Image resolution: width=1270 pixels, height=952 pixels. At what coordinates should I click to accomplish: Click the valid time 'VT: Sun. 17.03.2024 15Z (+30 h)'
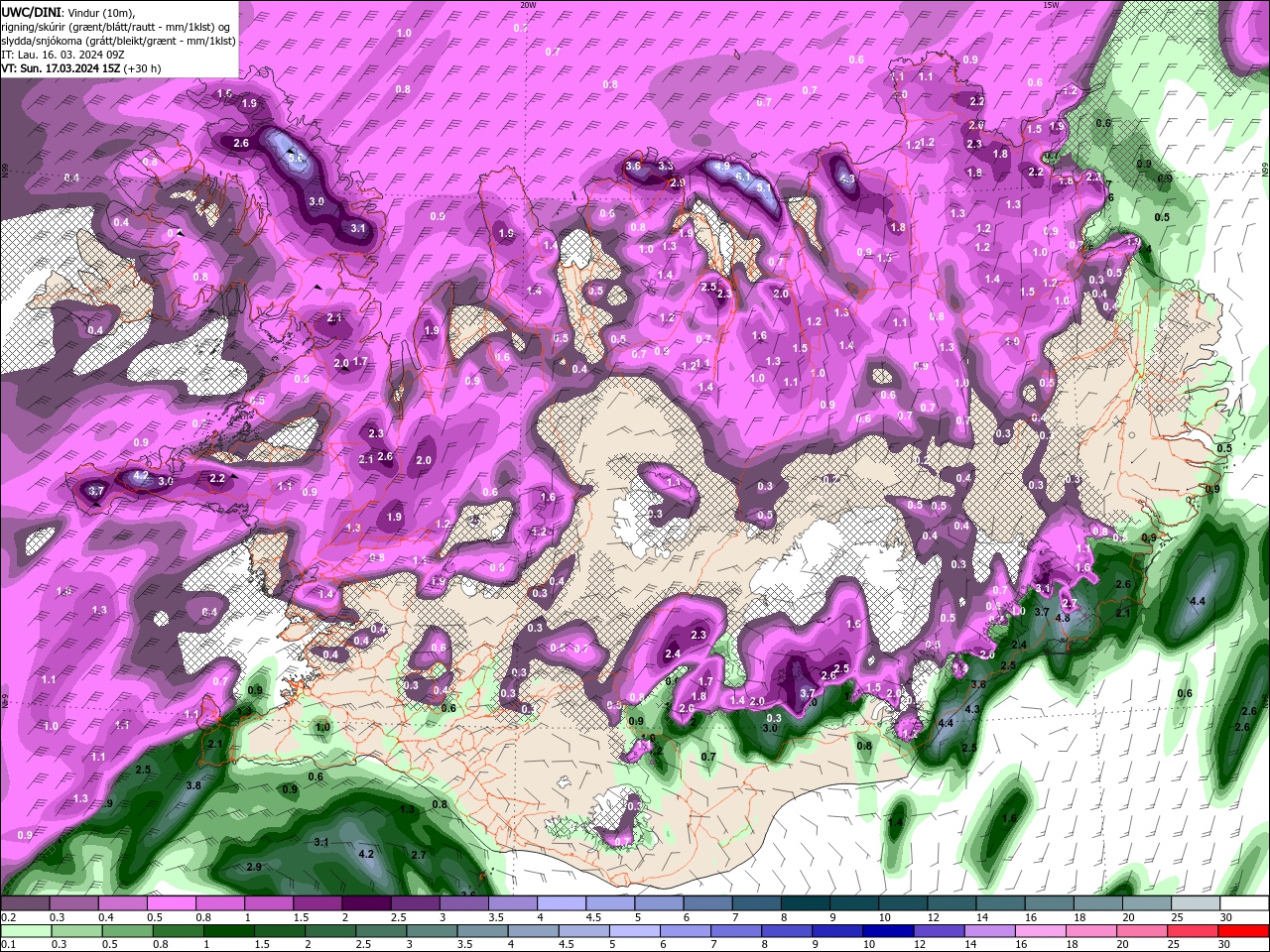pos(79,68)
